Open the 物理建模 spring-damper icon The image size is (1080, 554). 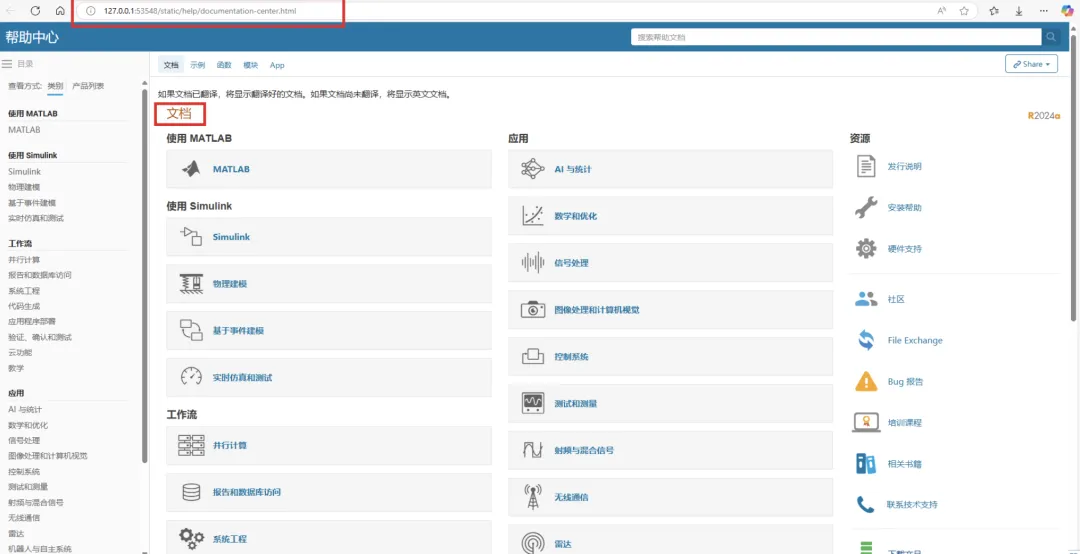click(x=191, y=283)
